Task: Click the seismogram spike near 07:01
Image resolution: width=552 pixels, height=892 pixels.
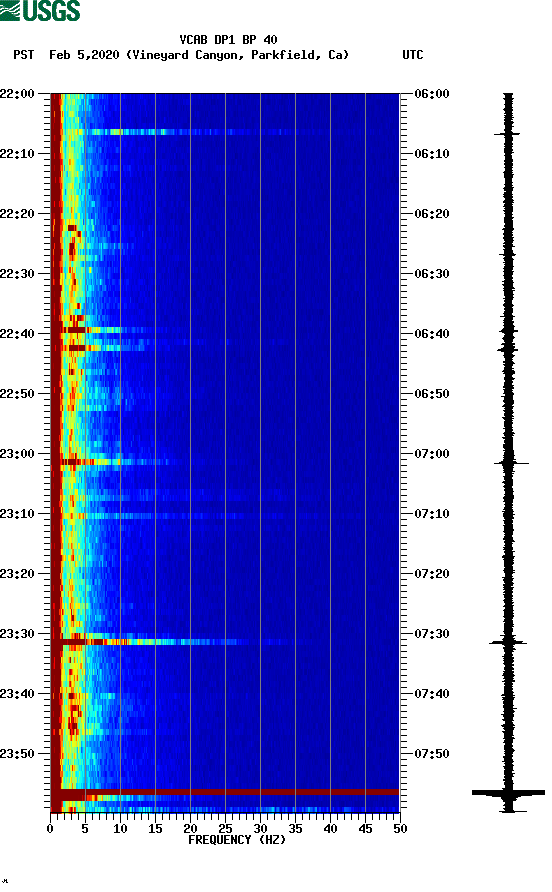Action: [x=510, y=464]
